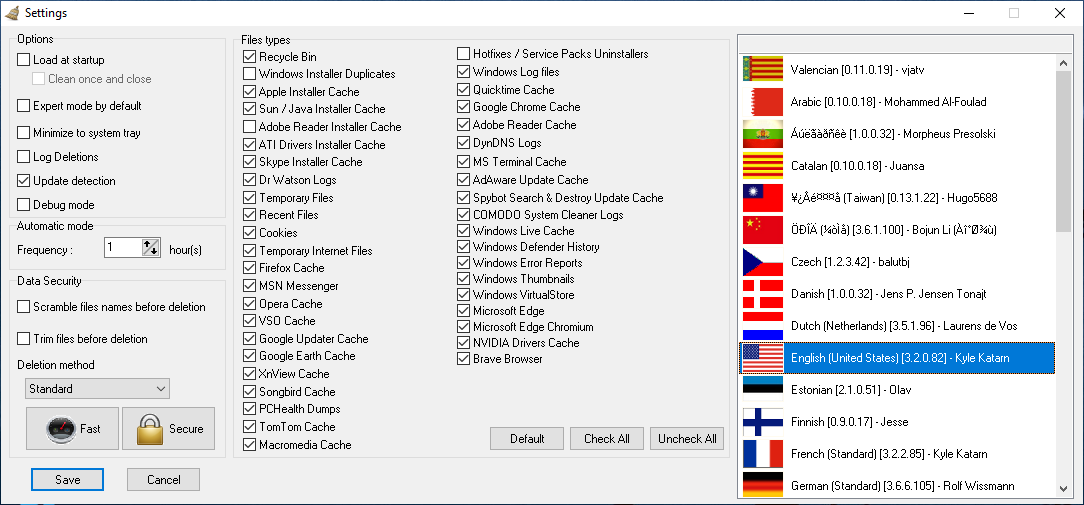
Task: Turn on Log Deletions
Action: click(24, 157)
